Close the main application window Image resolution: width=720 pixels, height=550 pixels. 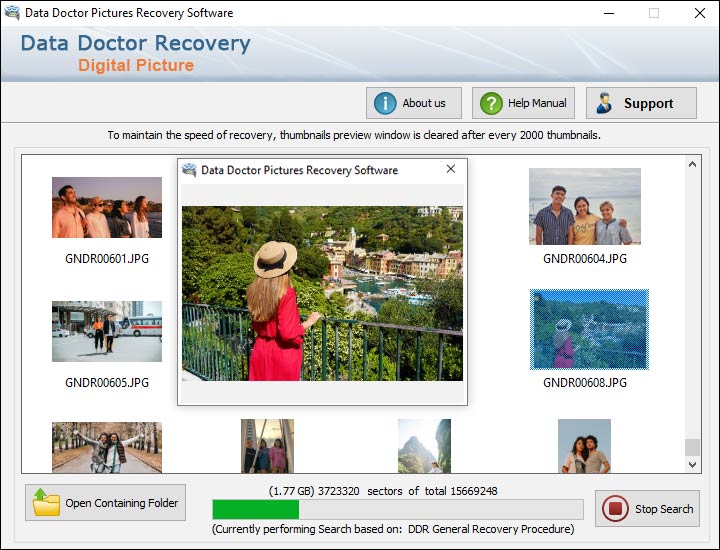click(700, 13)
